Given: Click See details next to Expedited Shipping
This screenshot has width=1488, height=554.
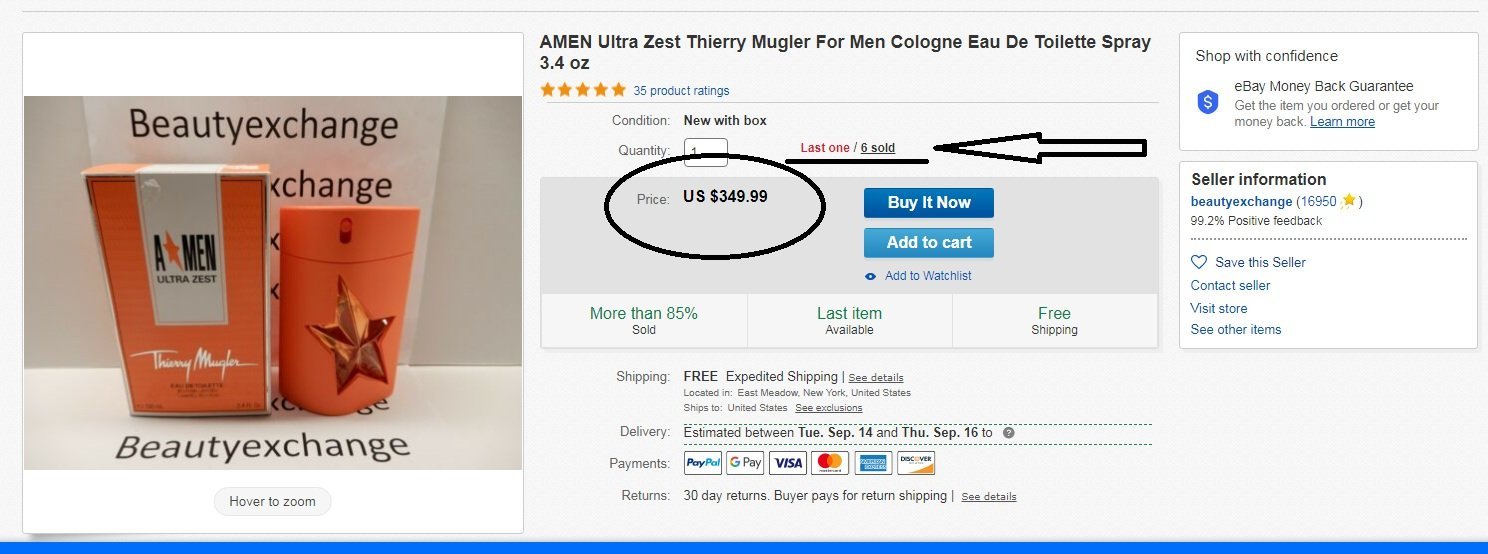Looking at the screenshot, I should pyautogui.click(x=875, y=378).
